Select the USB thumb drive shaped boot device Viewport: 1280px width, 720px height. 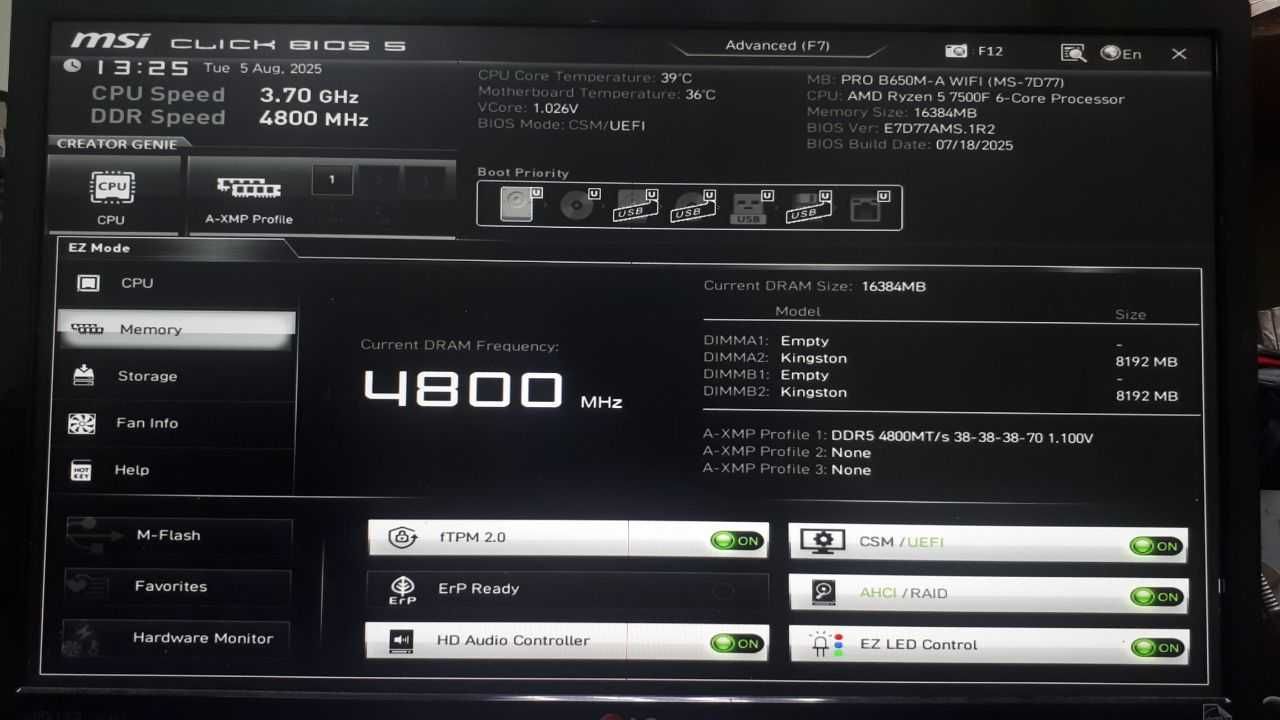pos(750,206)
